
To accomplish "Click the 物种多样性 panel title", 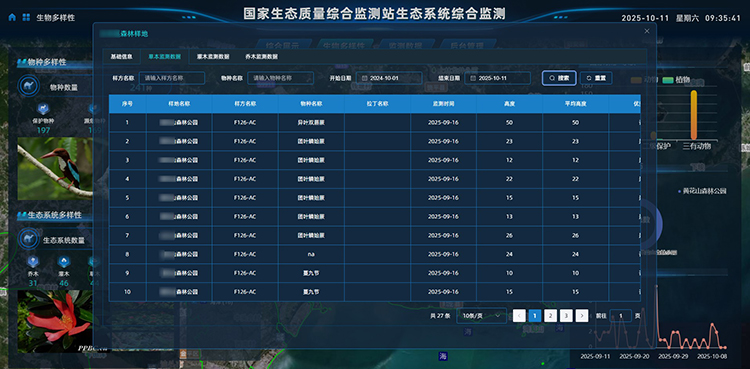I will [x=47, y=62].
